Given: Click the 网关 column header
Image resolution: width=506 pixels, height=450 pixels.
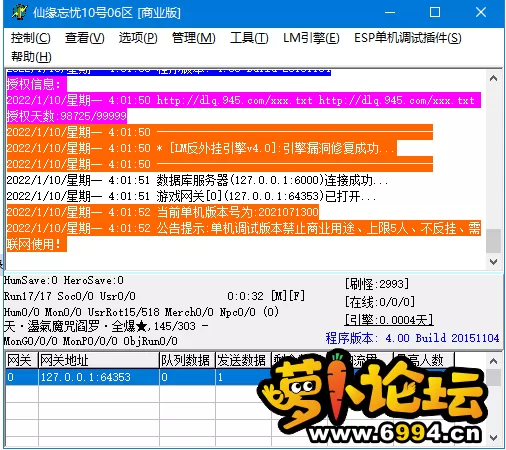Looking at the screenshot, I should click(22, 360).
